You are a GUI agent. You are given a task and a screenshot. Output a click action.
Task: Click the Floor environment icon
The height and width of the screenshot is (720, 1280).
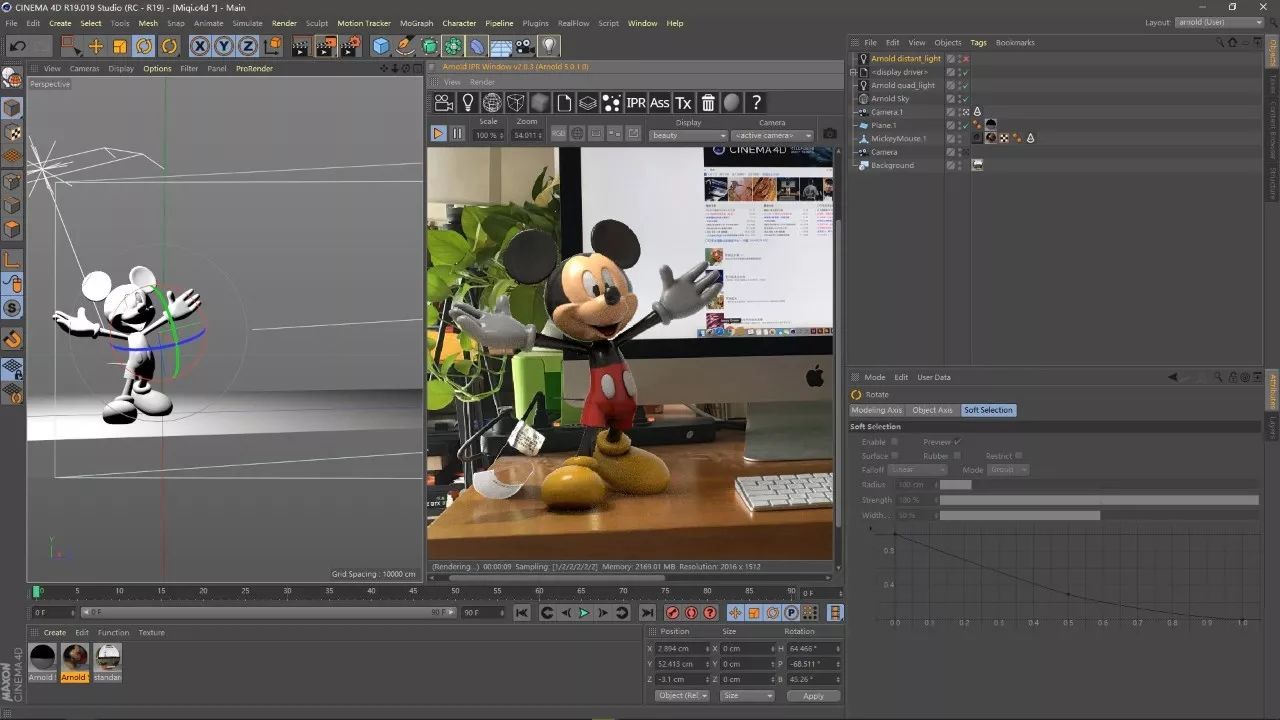(x=501, y=46)
